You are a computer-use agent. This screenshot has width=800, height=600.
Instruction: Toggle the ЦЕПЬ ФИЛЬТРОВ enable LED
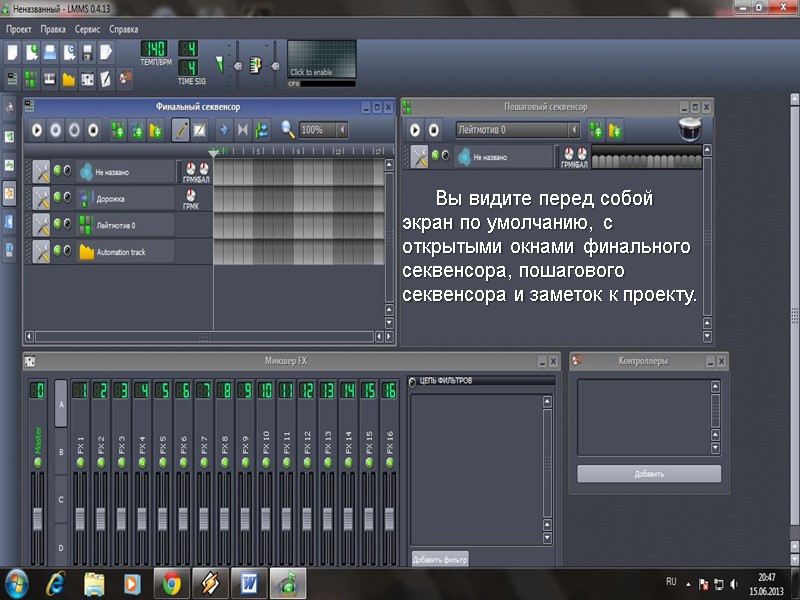point(413,382)
